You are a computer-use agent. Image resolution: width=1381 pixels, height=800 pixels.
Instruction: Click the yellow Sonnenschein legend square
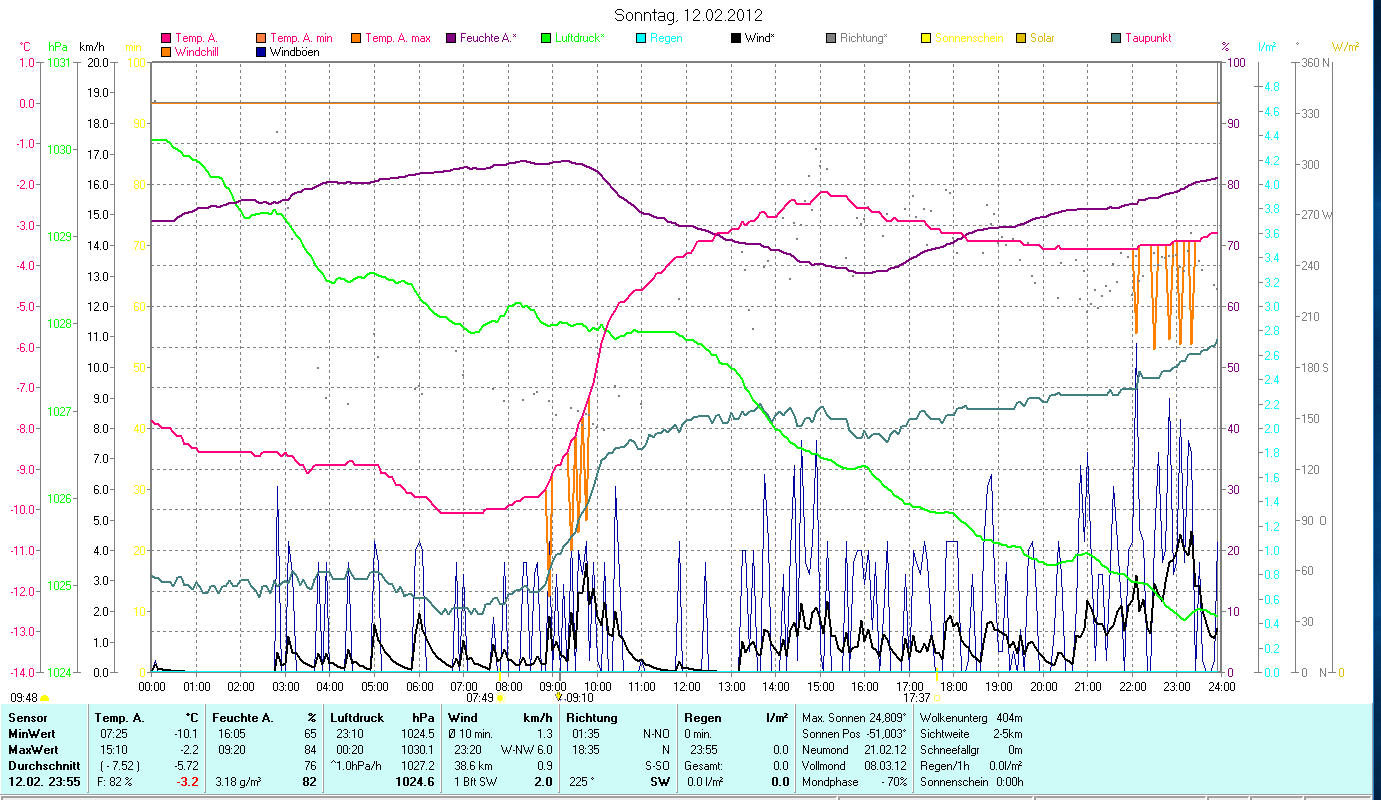(926, 38)
